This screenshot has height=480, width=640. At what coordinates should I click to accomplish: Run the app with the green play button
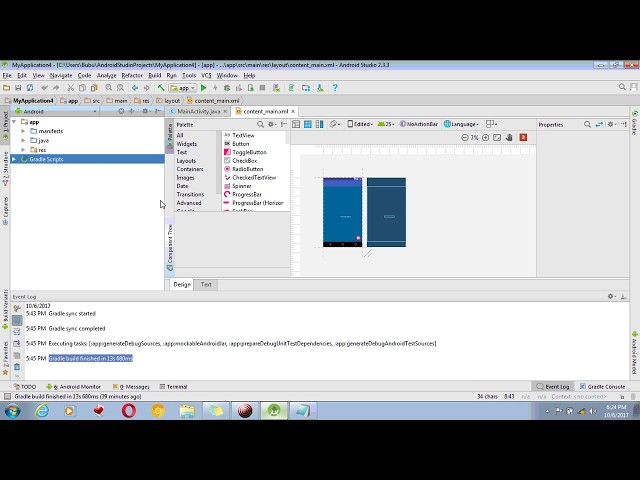tap(204, 88)
